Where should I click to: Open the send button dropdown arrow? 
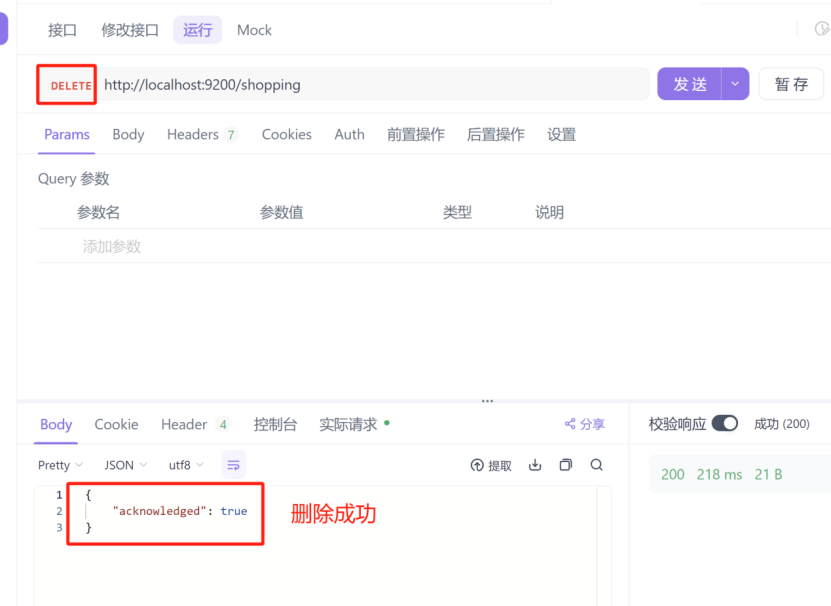tap(735, 84)
